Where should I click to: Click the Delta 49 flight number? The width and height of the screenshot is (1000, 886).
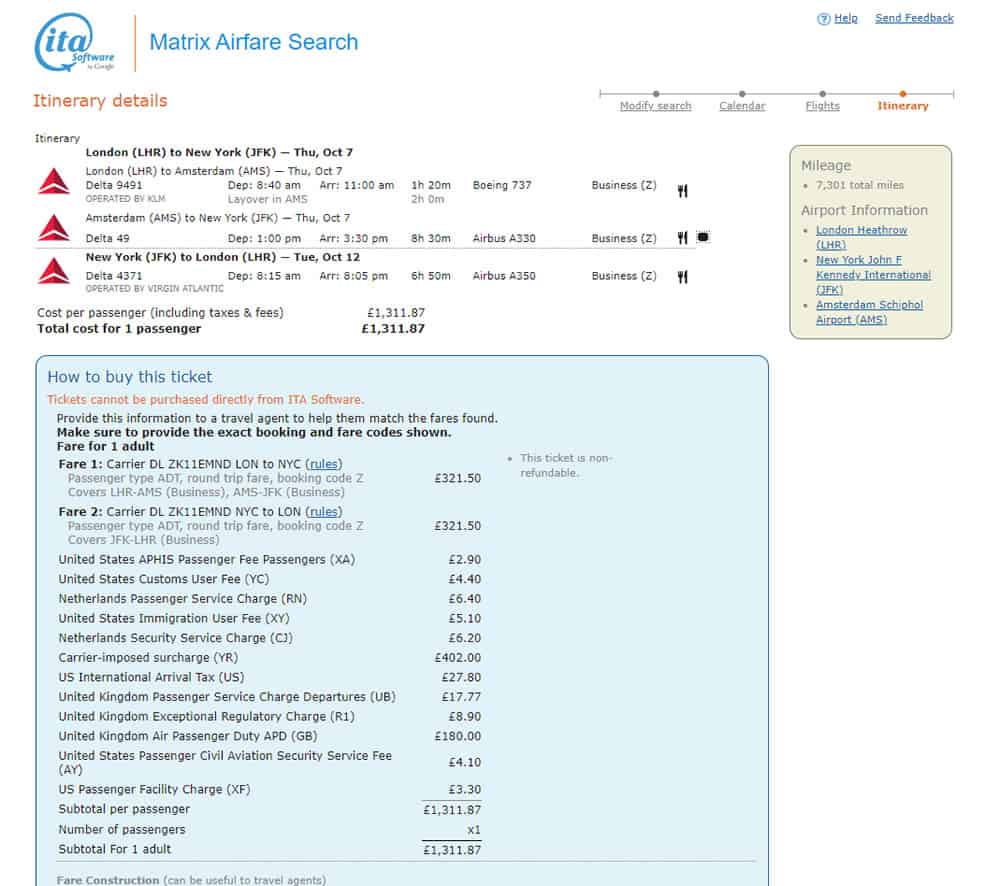coord(107,238)
